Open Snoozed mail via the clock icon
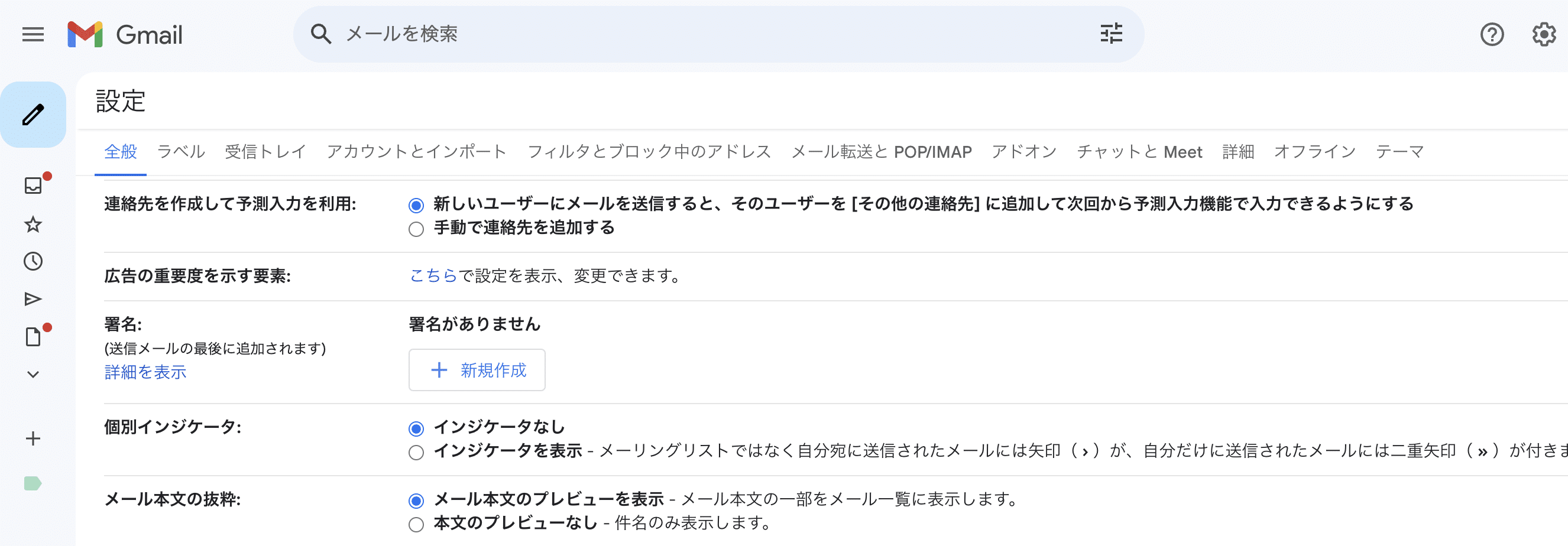Screen dimensions: 1568x546 [33, 261]
